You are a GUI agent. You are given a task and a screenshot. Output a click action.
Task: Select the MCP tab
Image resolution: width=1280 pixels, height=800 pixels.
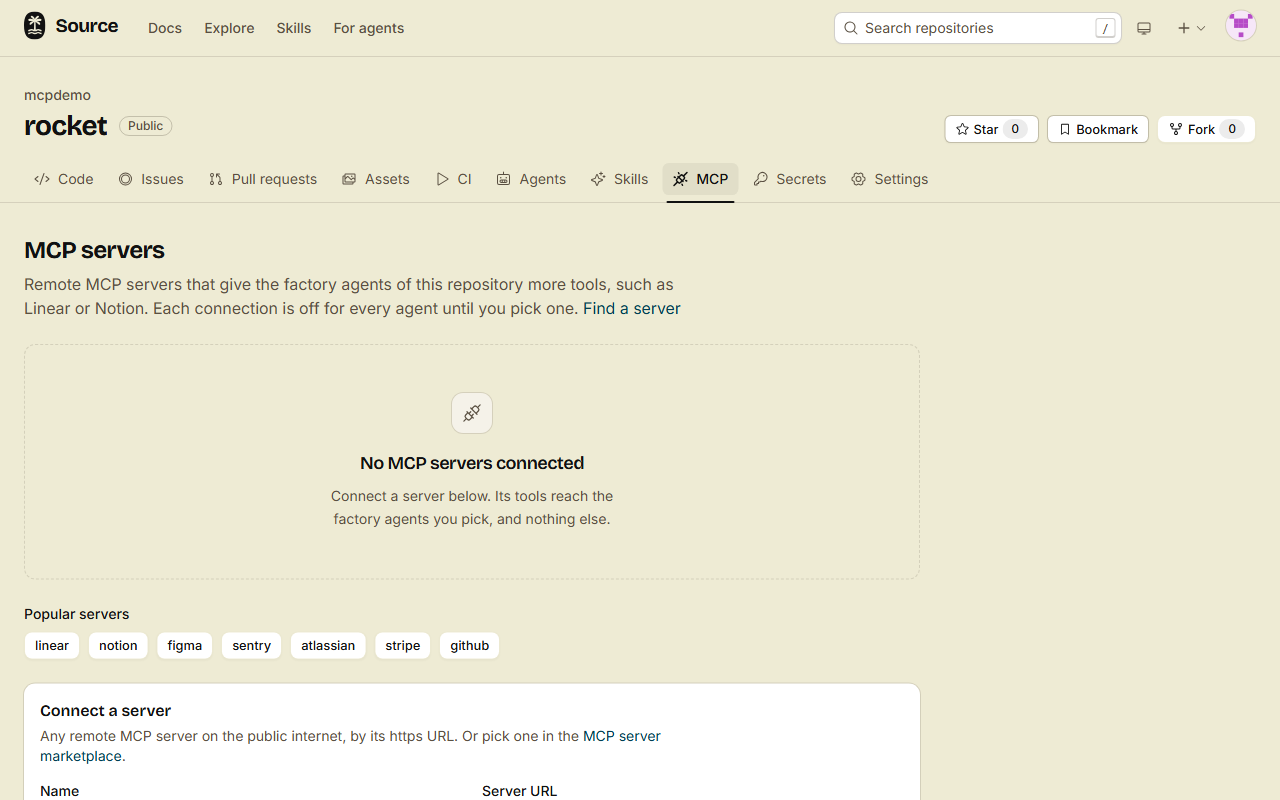(x=700, y=179)
